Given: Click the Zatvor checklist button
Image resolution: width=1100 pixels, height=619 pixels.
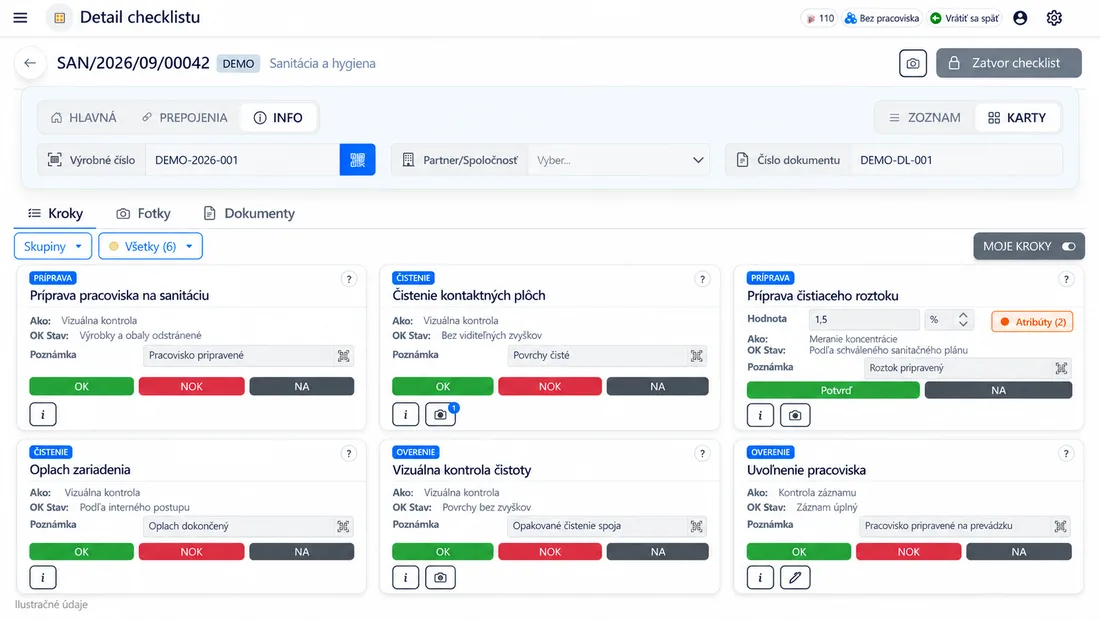Looking at the screenshot, I should click(1008, 63).
